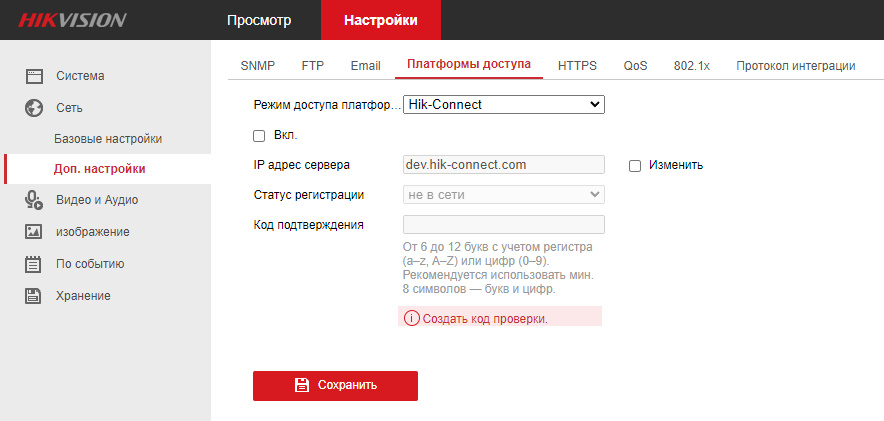Open the Просмотр top menu
The width and height of the screenshot is (884, 421).
point(259,20)
